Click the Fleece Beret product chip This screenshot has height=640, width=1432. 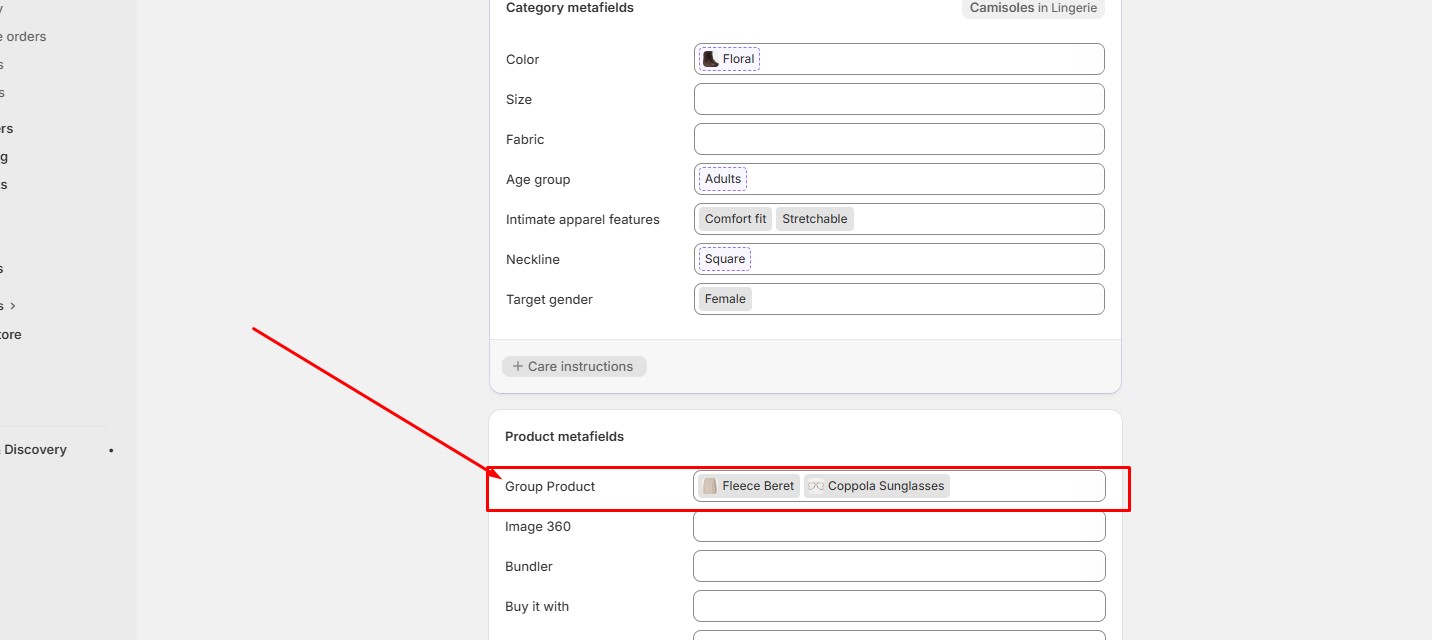(x=749, y=486)
